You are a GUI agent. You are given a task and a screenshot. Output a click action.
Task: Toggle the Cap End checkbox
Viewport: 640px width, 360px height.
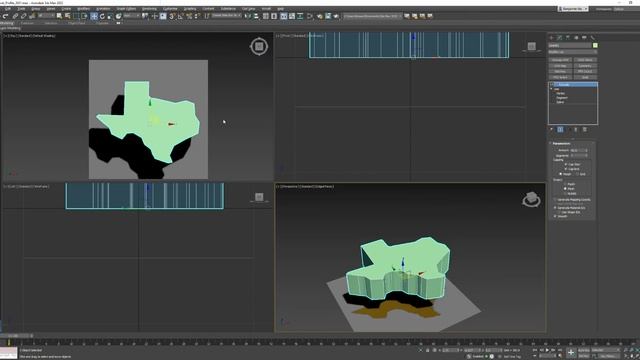coord(566,169)
